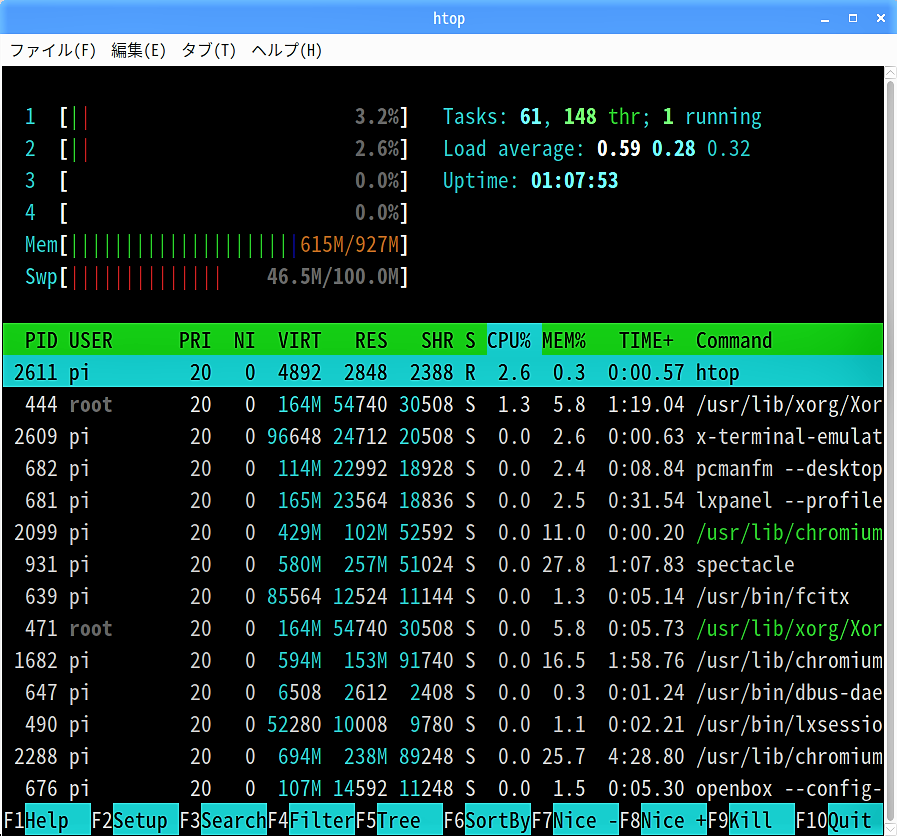Select process PID 2288 chromium row
Screen dimensions: 897x836
(443, 757)
